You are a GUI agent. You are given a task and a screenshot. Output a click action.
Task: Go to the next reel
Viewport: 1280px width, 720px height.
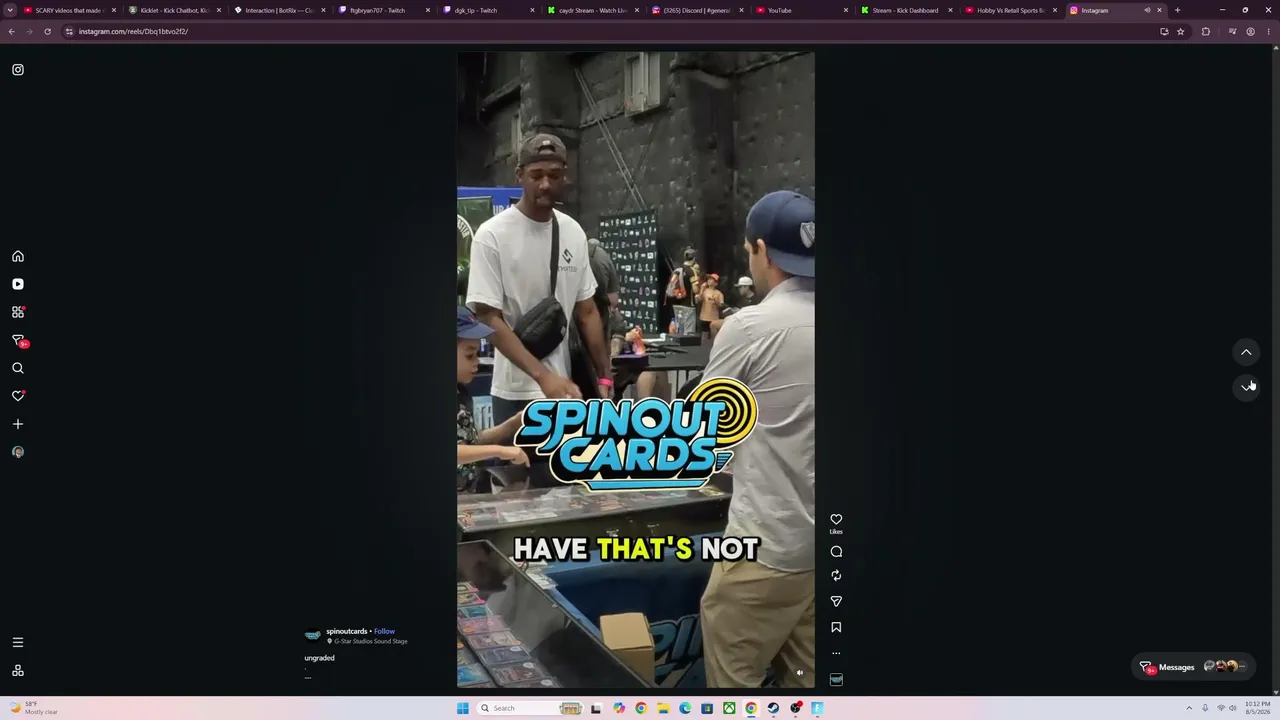click(1246, 386)
